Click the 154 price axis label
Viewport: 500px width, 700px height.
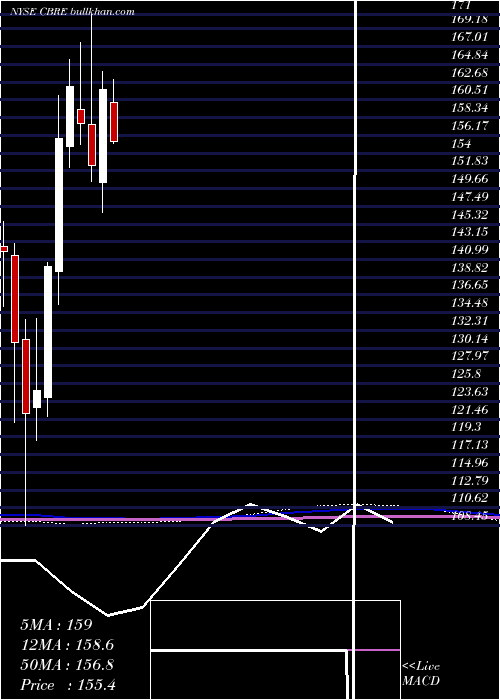click(x=461, y=144)
